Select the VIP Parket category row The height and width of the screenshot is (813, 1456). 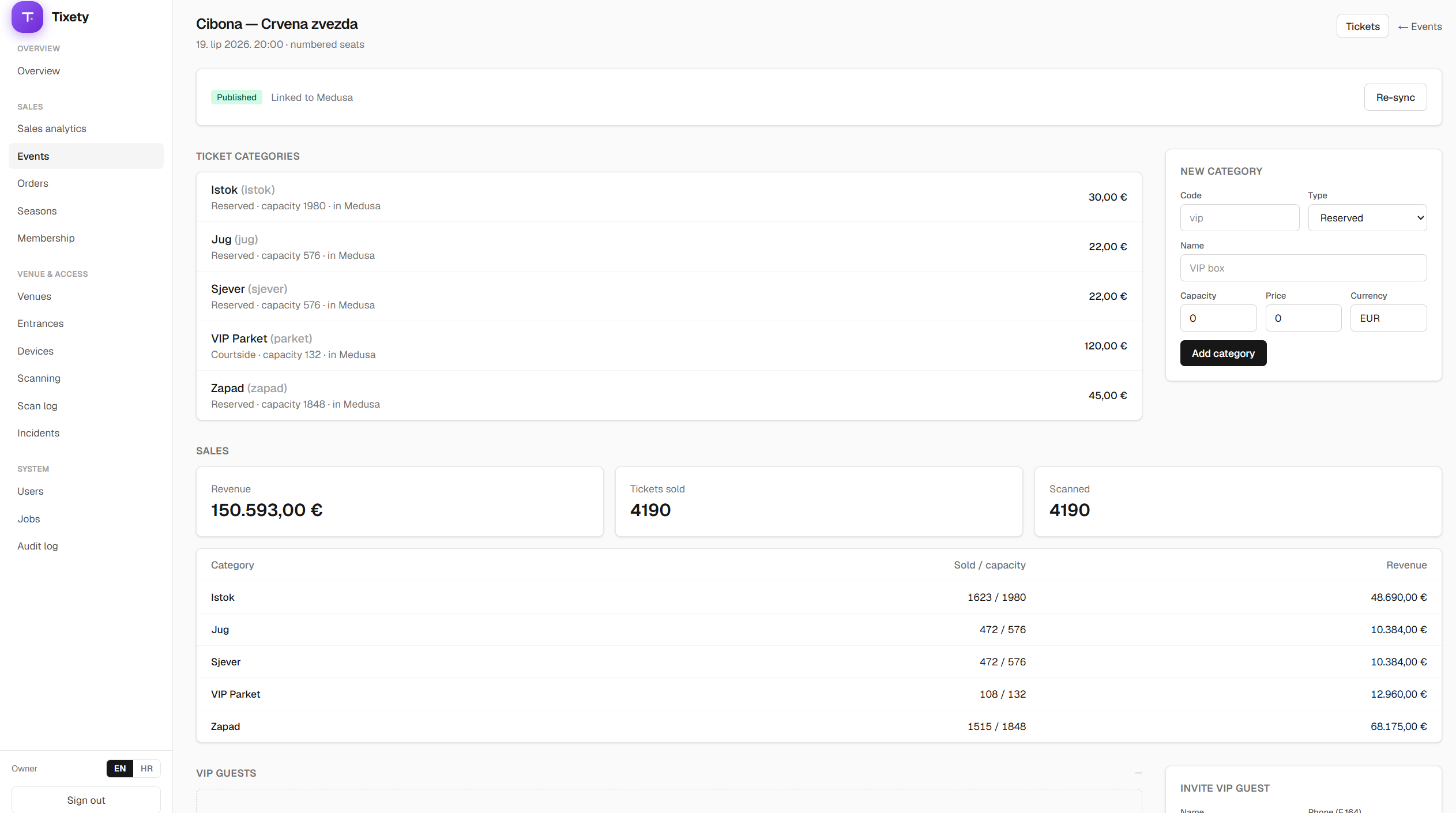point(669,346)
